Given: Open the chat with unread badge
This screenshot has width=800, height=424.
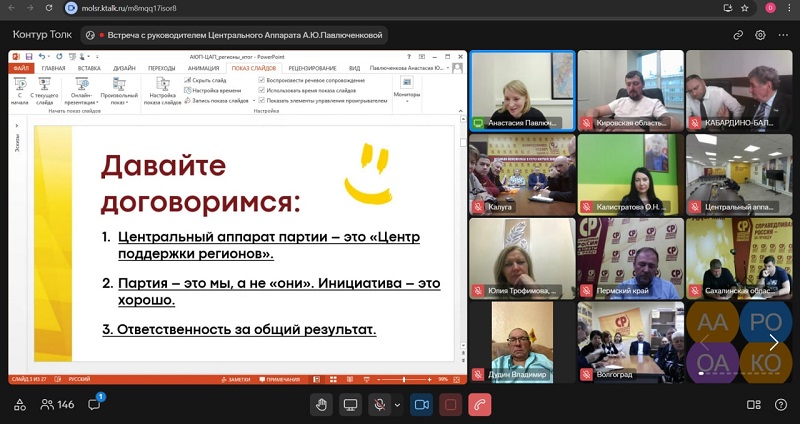Looking at the screenshot, I should (95, 405).
